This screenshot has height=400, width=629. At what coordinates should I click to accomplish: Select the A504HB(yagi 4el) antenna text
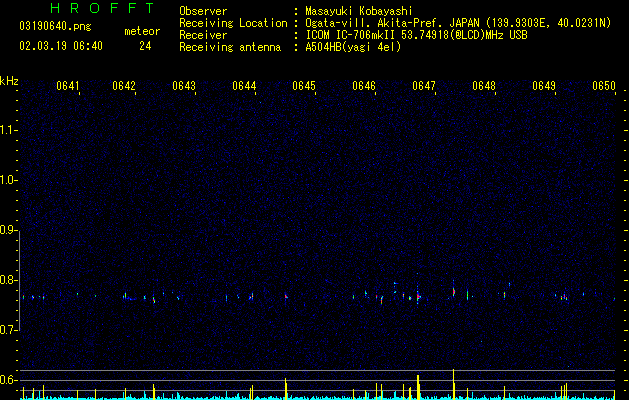(x=353, y=47)
